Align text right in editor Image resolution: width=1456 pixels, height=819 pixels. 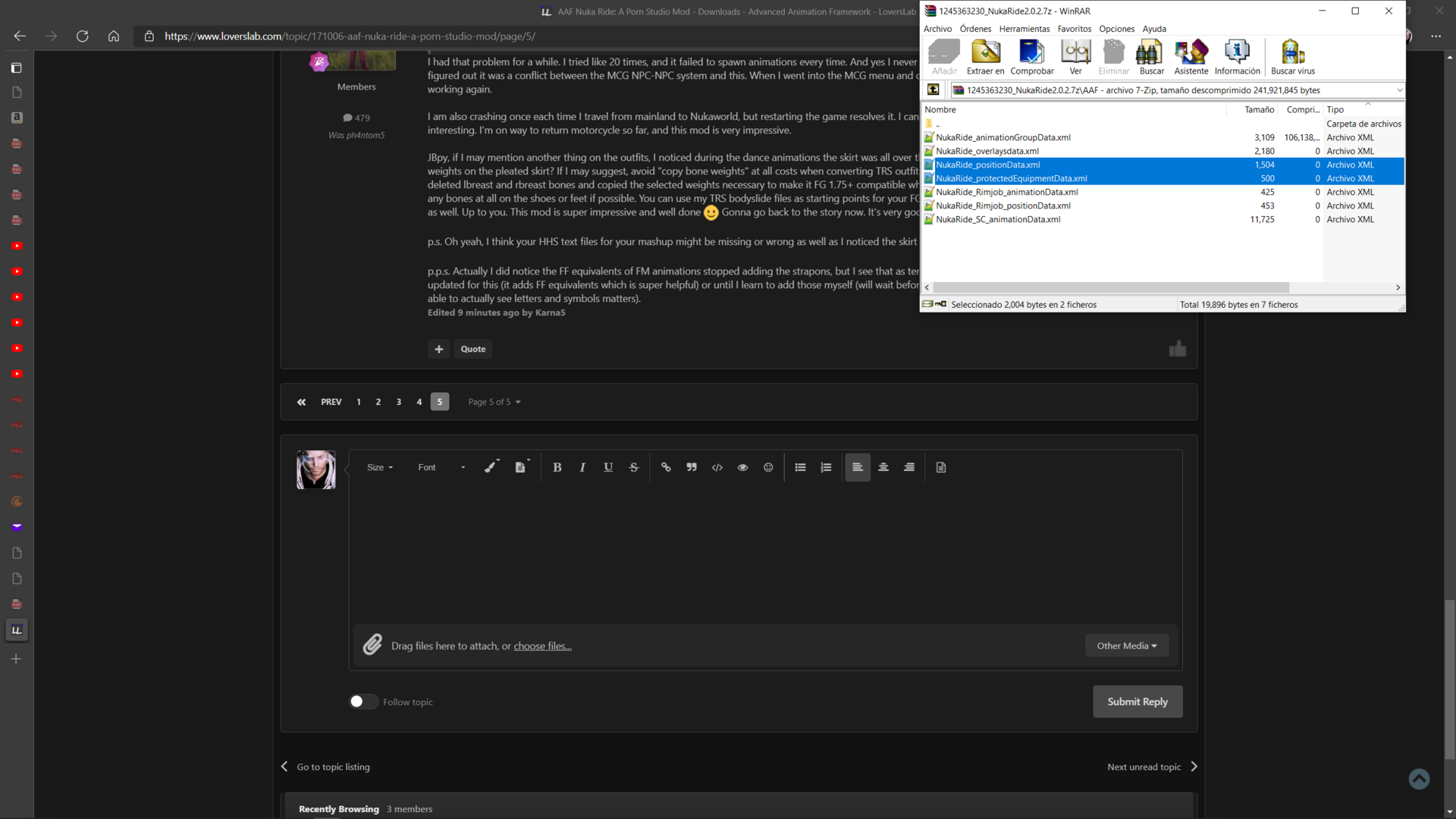coord(909,467)
